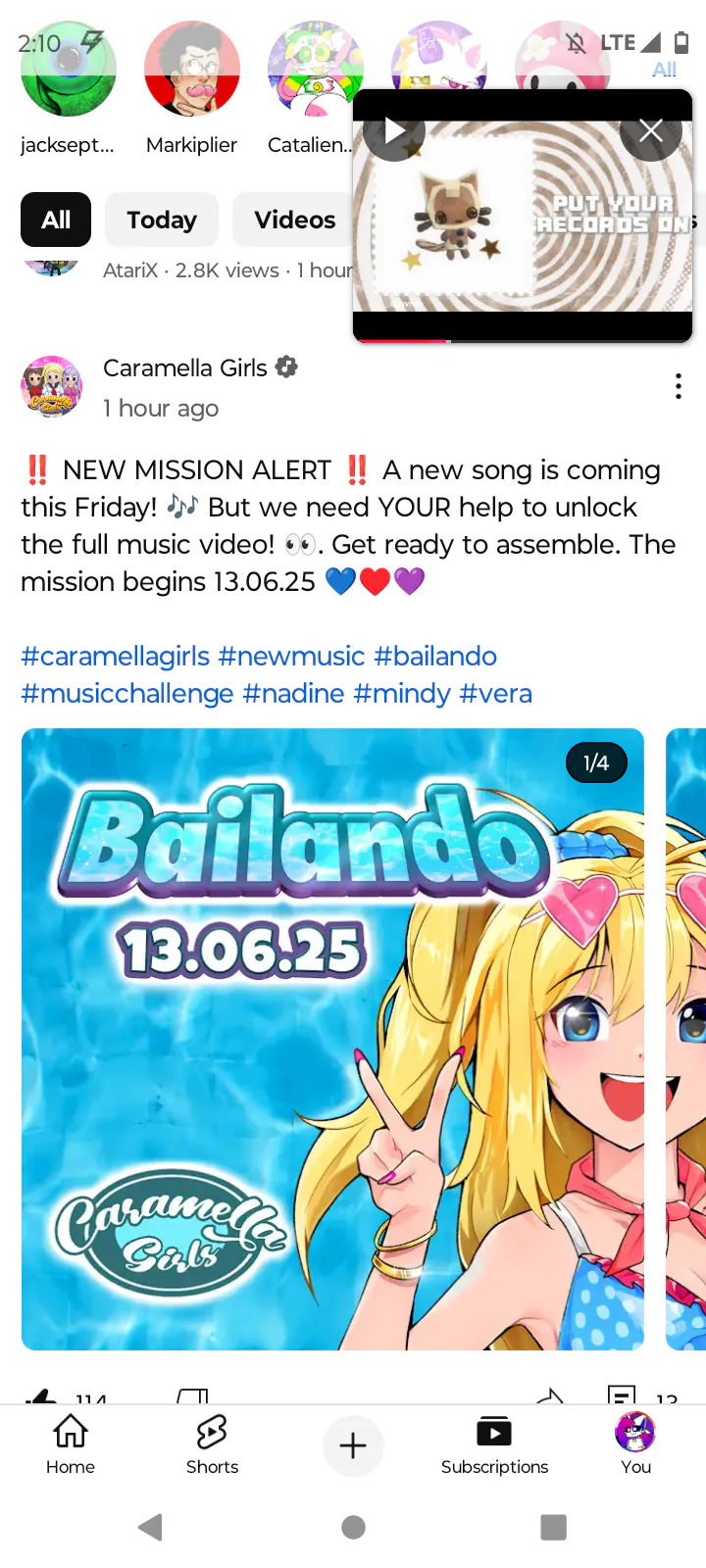Open the Bailando post image
Image resolution: width=706 pixels, height=1568 pixels.
(332, 1039)
